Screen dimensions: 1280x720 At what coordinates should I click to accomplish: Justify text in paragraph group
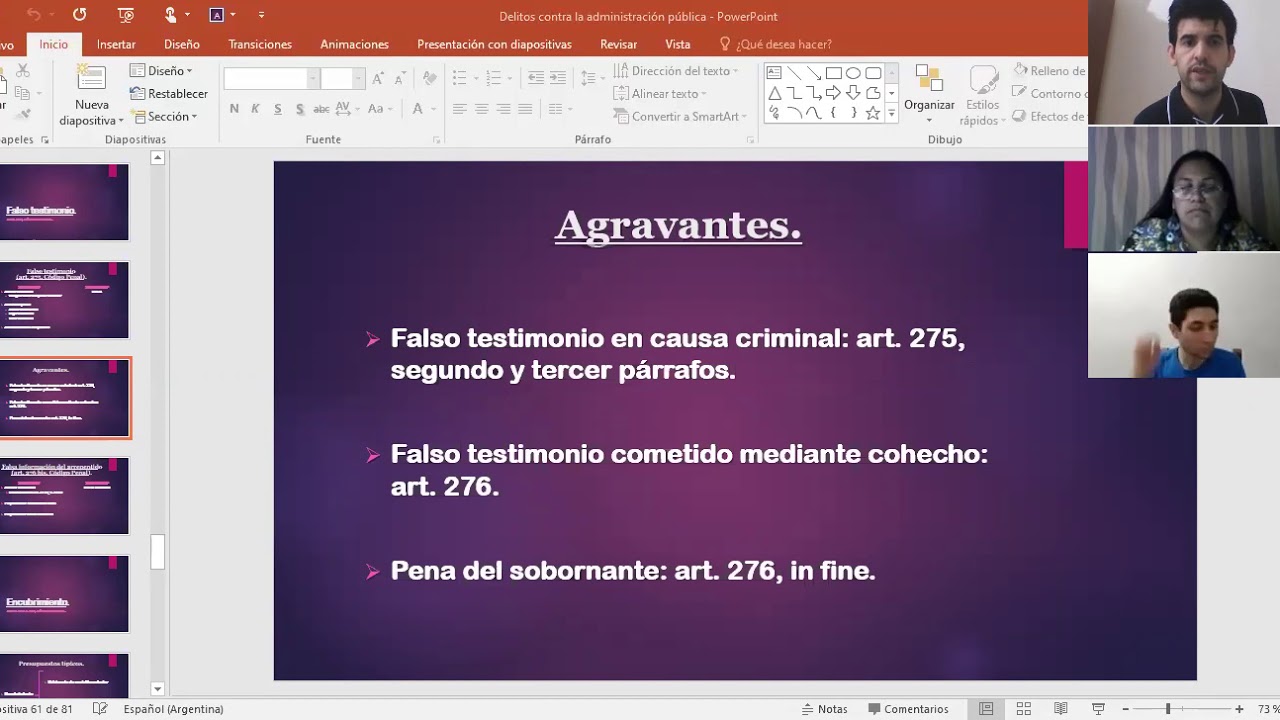point(525,109)
